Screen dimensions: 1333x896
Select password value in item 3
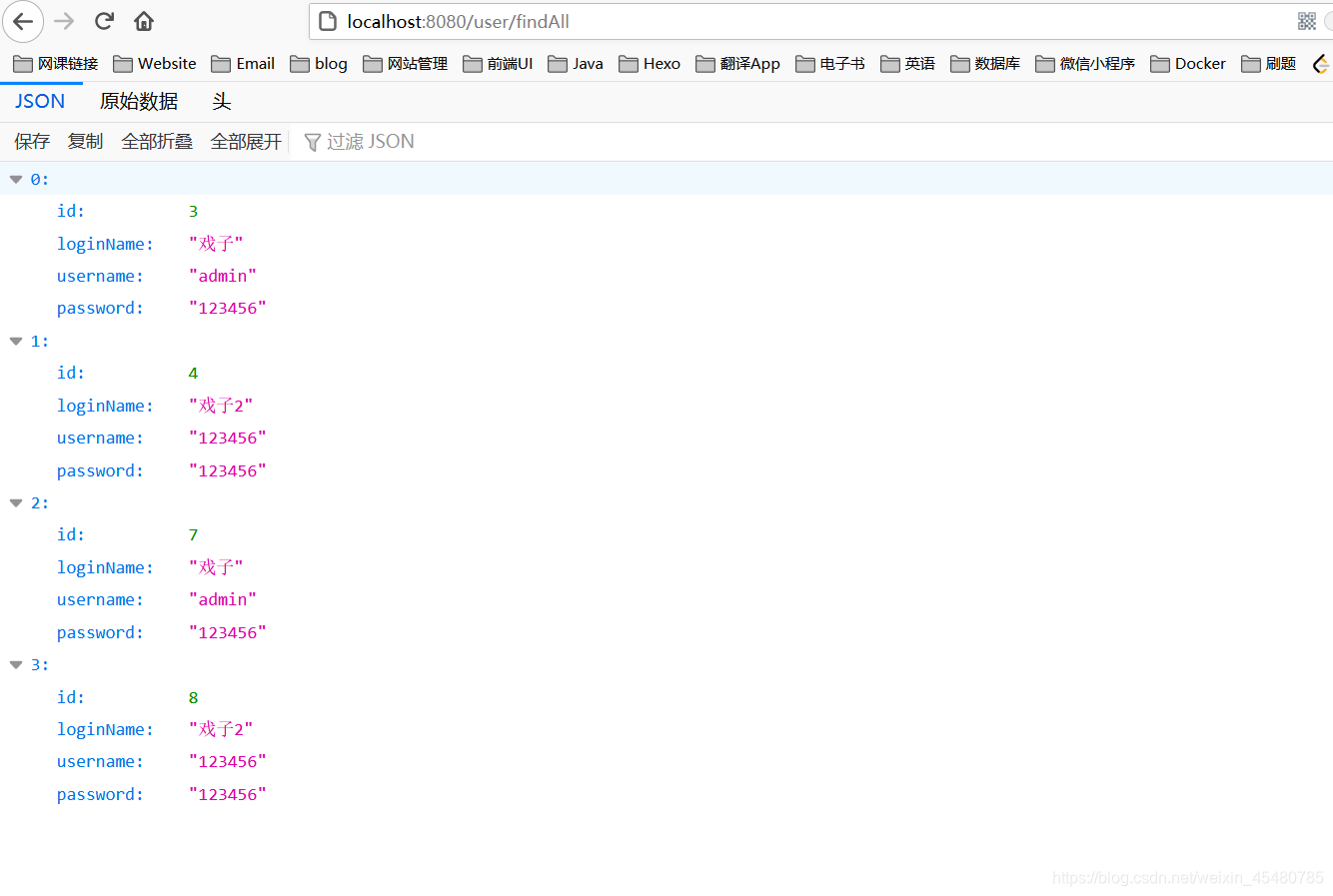228,794
